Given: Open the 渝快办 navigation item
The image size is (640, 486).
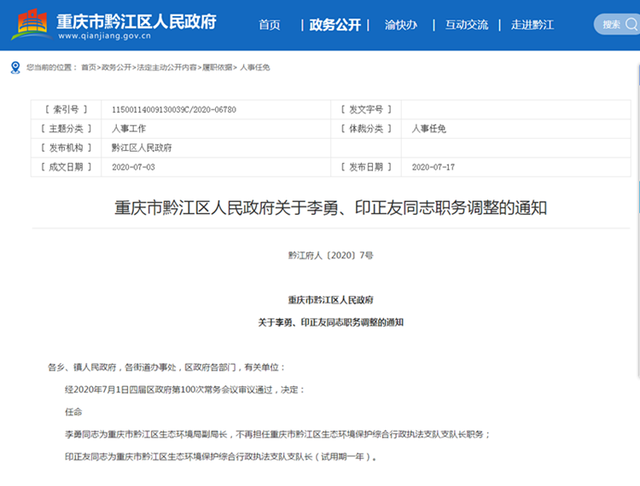Looking at the screenshot, I should pos(400,24).
